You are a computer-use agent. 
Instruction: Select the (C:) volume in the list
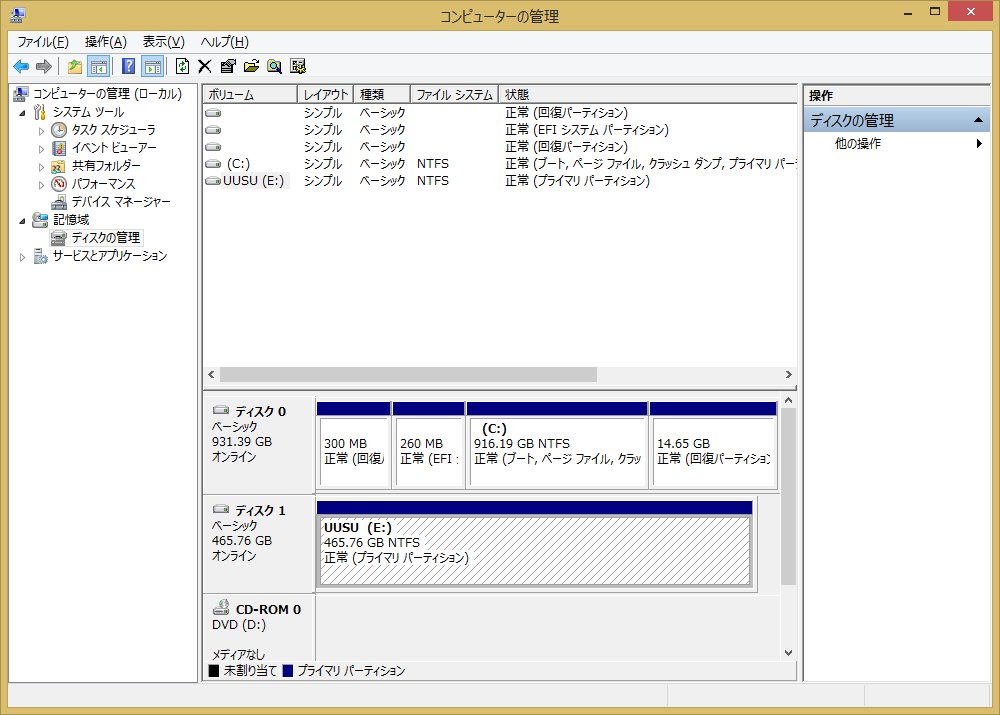pyautogui.click(x=238, y=164)
